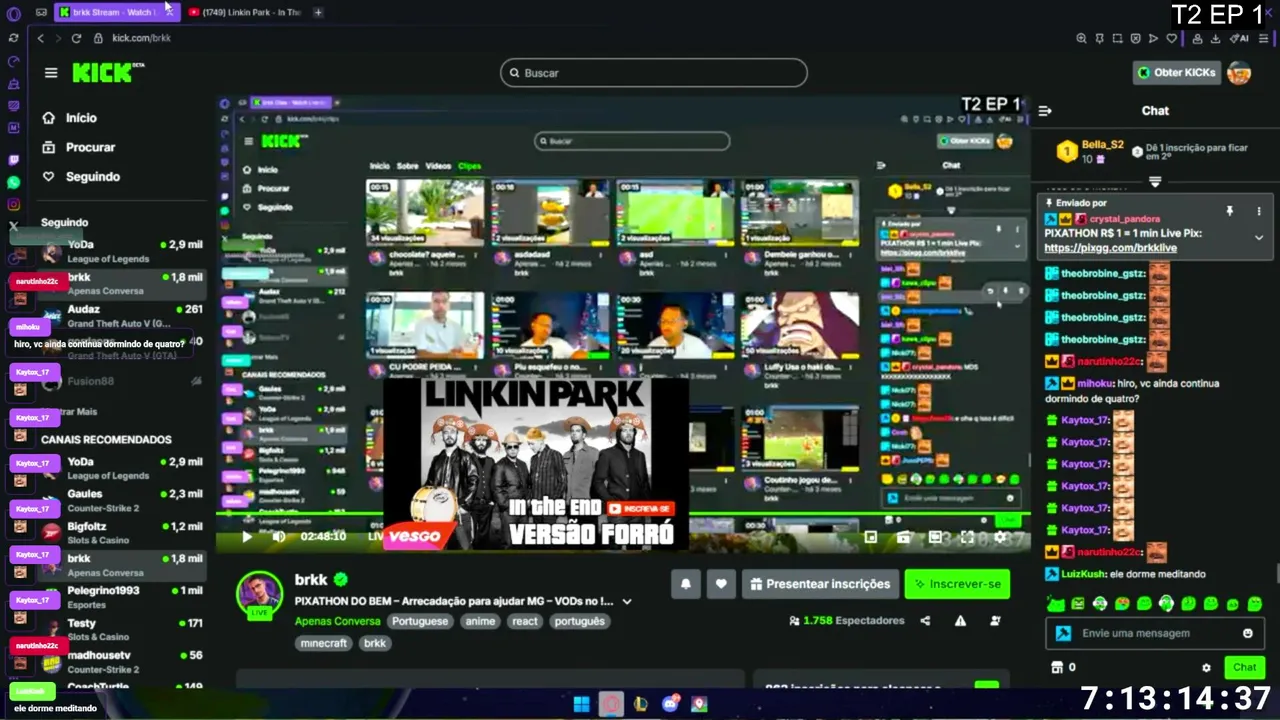Expand the stream title chevron
The width and height of the screenshot is (1280, 720).
pos(627,601)
